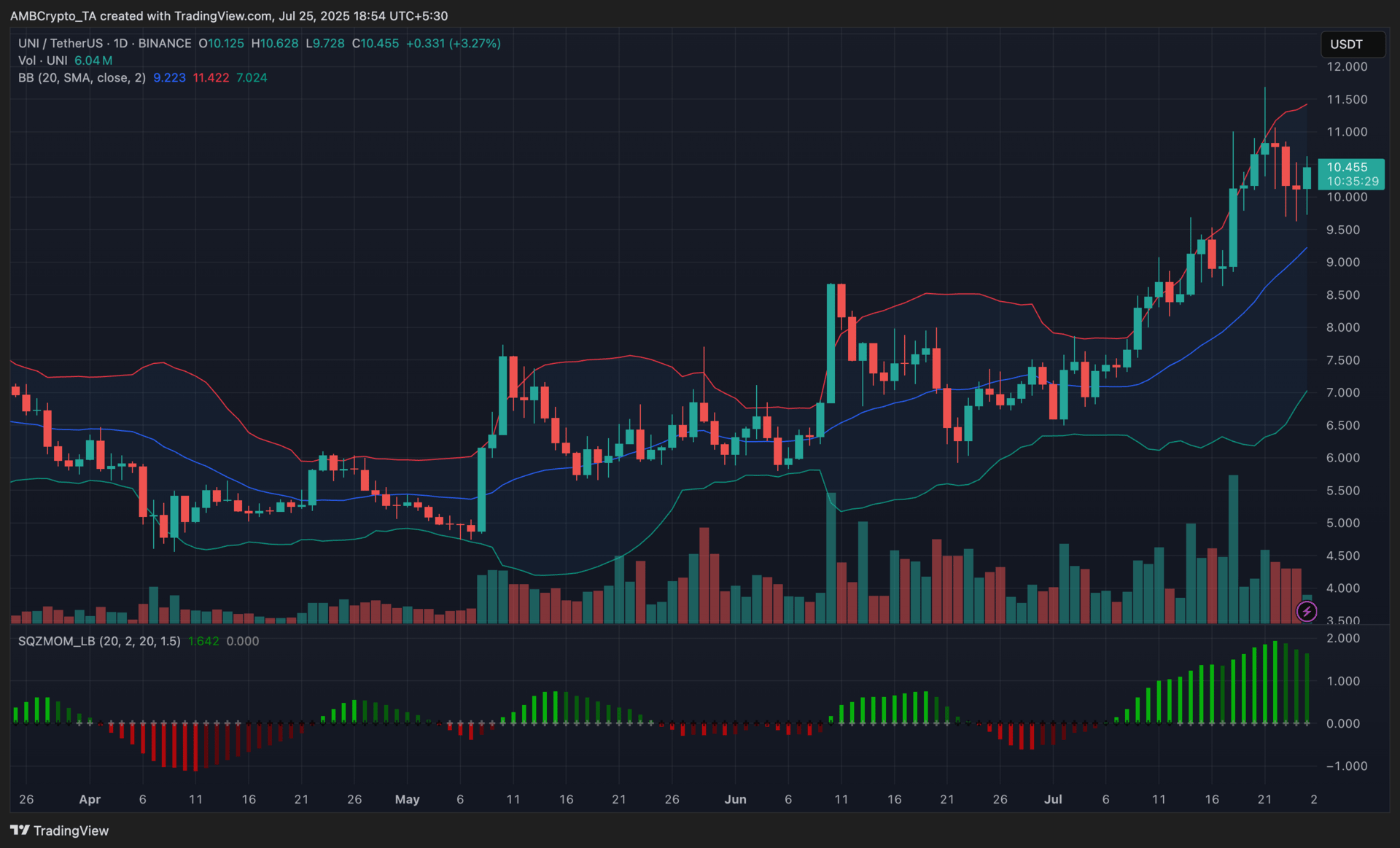Click the purple lightning bolt icon
This screenshot has height=848, width=1400.
pyautogui.click(x=1306, y=612)
